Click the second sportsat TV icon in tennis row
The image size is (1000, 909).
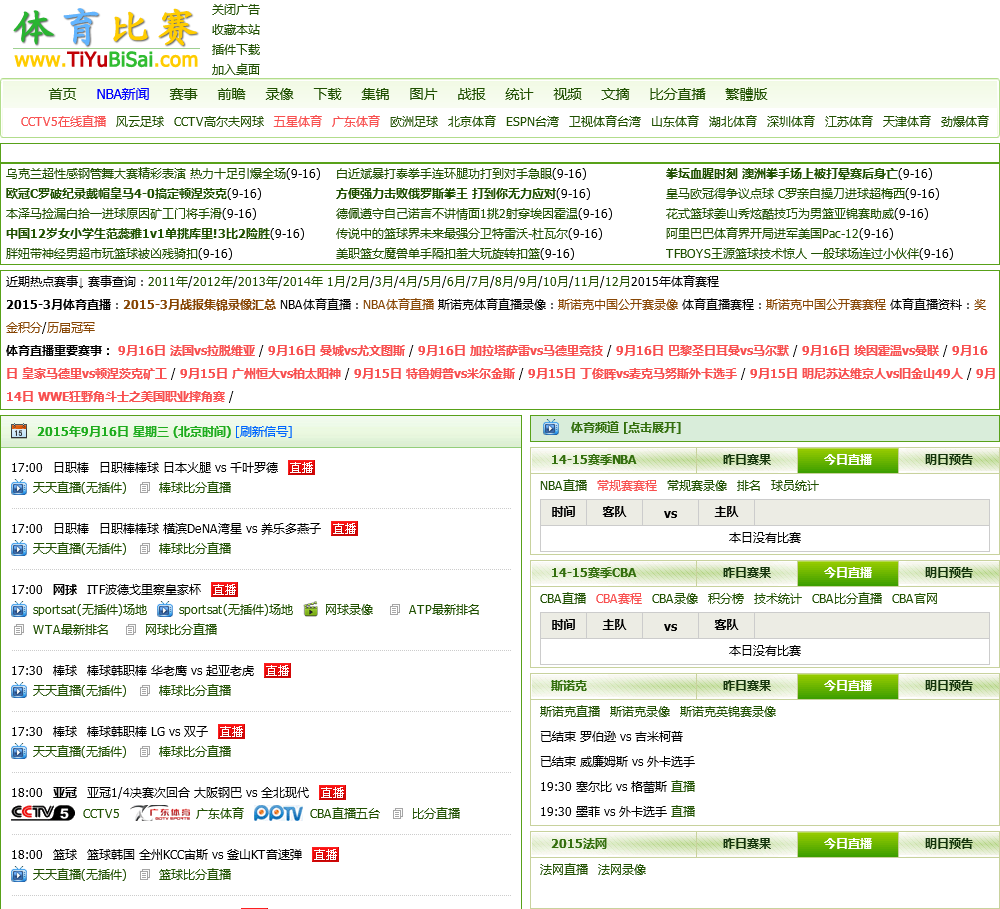[x=165, y=610]
